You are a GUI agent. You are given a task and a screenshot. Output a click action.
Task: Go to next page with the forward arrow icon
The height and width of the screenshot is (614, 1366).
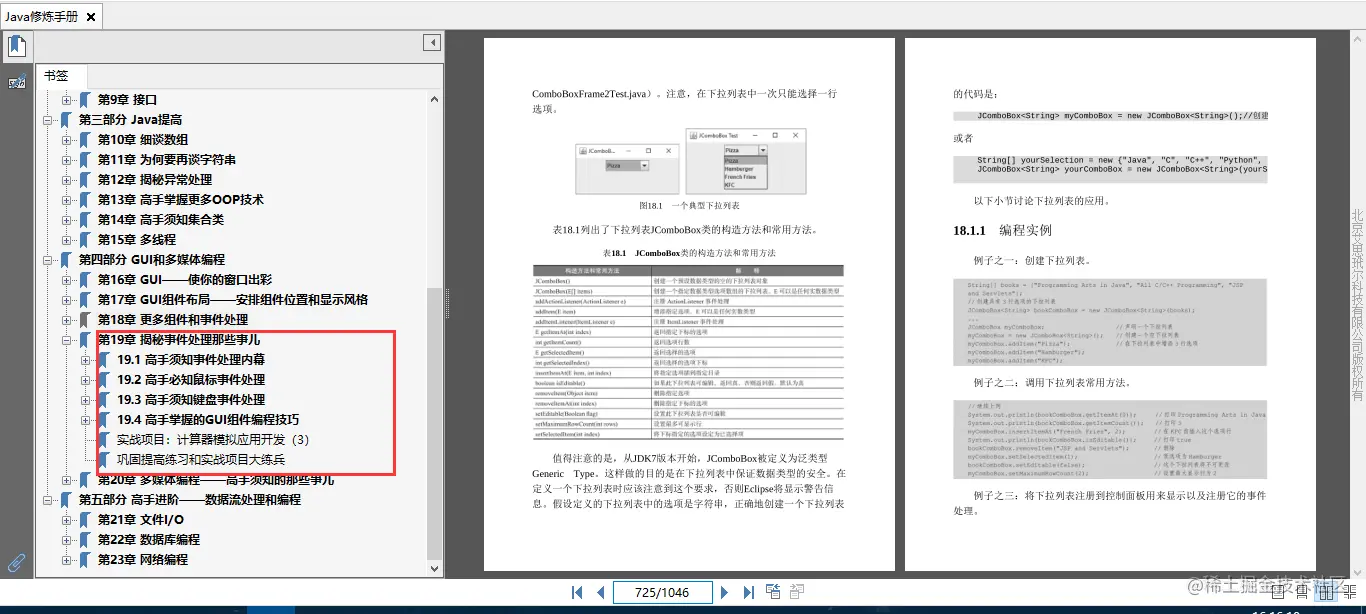coord(724,592)
